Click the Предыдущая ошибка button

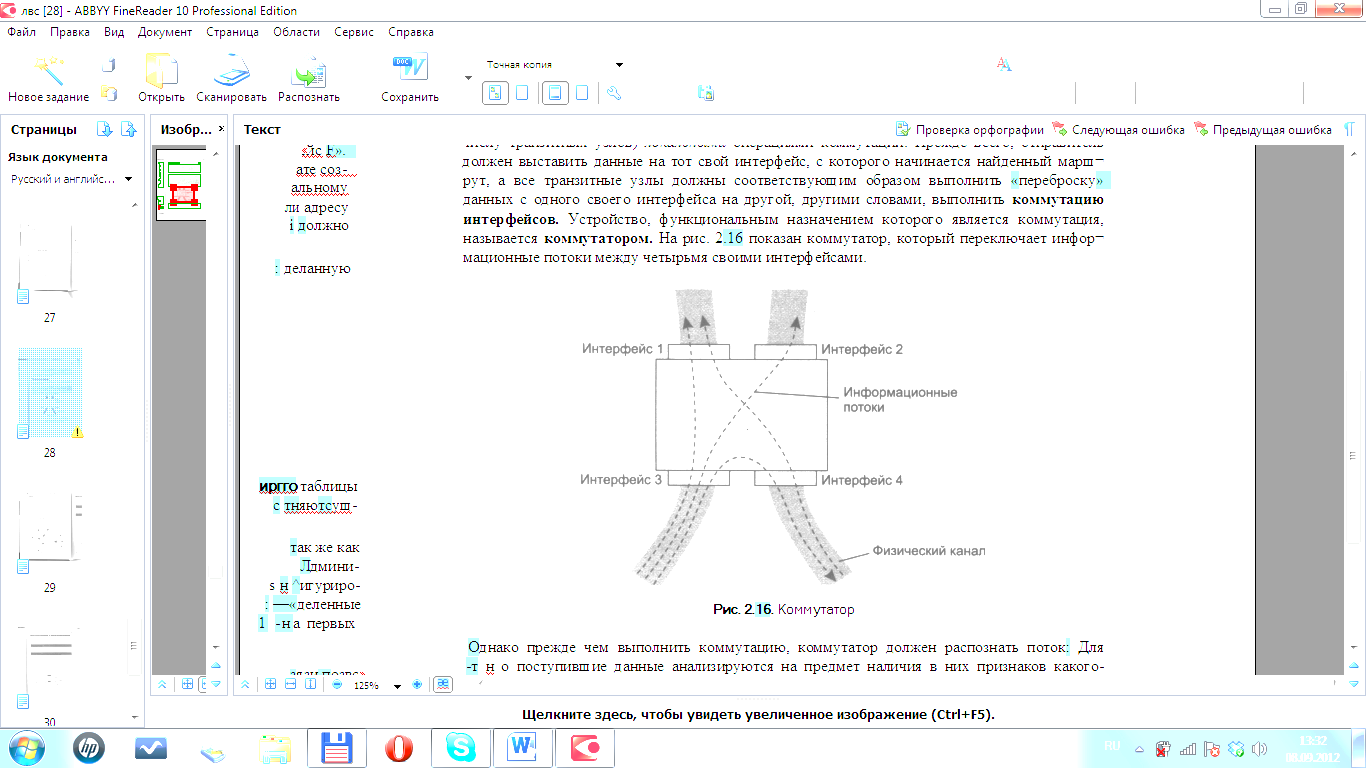pyautogui.click(x=1262, y=130)
